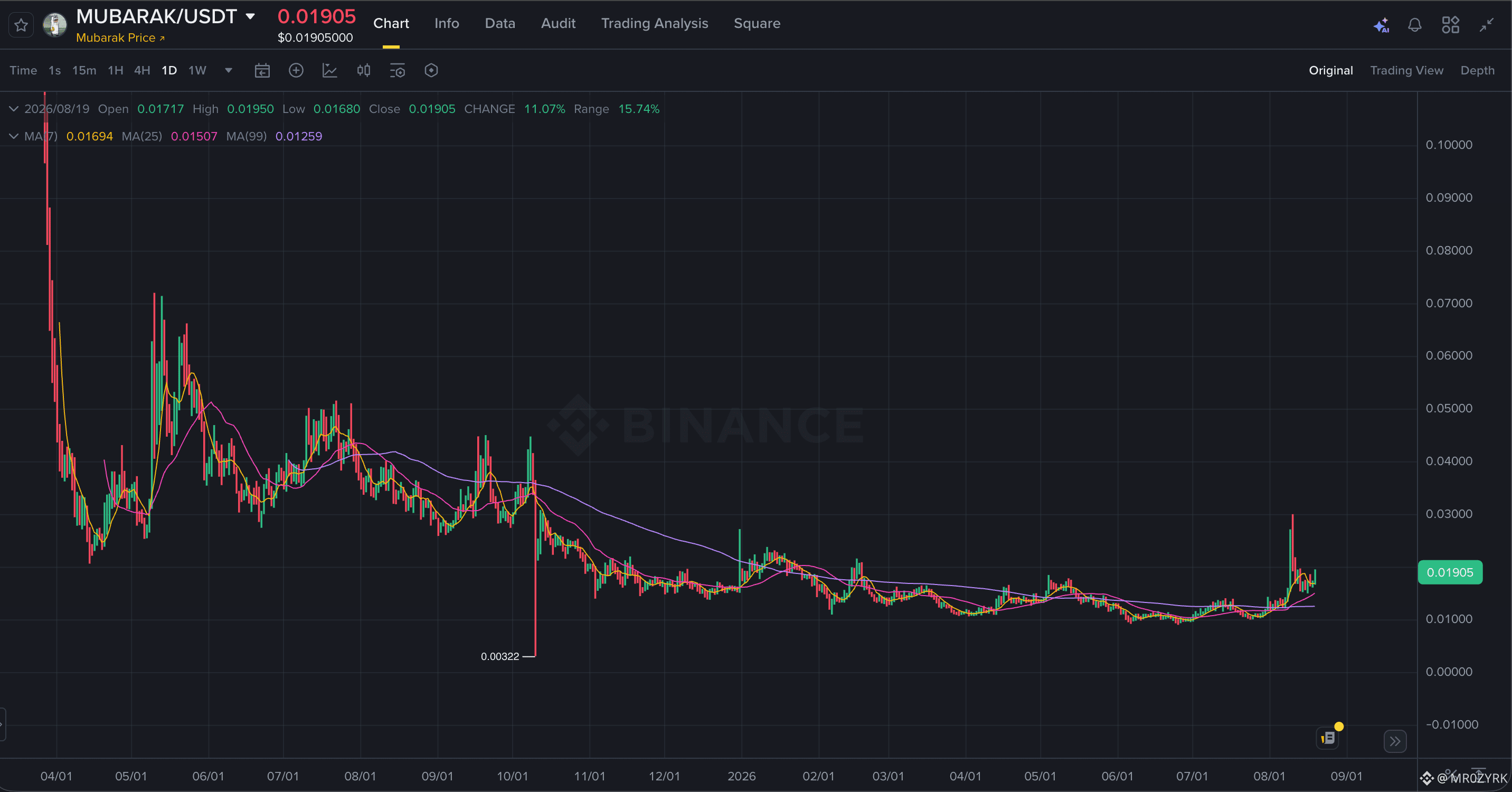The width and height of the screenshot is (1512, 792).
Task: Click the hexagon settings icon in toolbar
Action: pos(431,70)
